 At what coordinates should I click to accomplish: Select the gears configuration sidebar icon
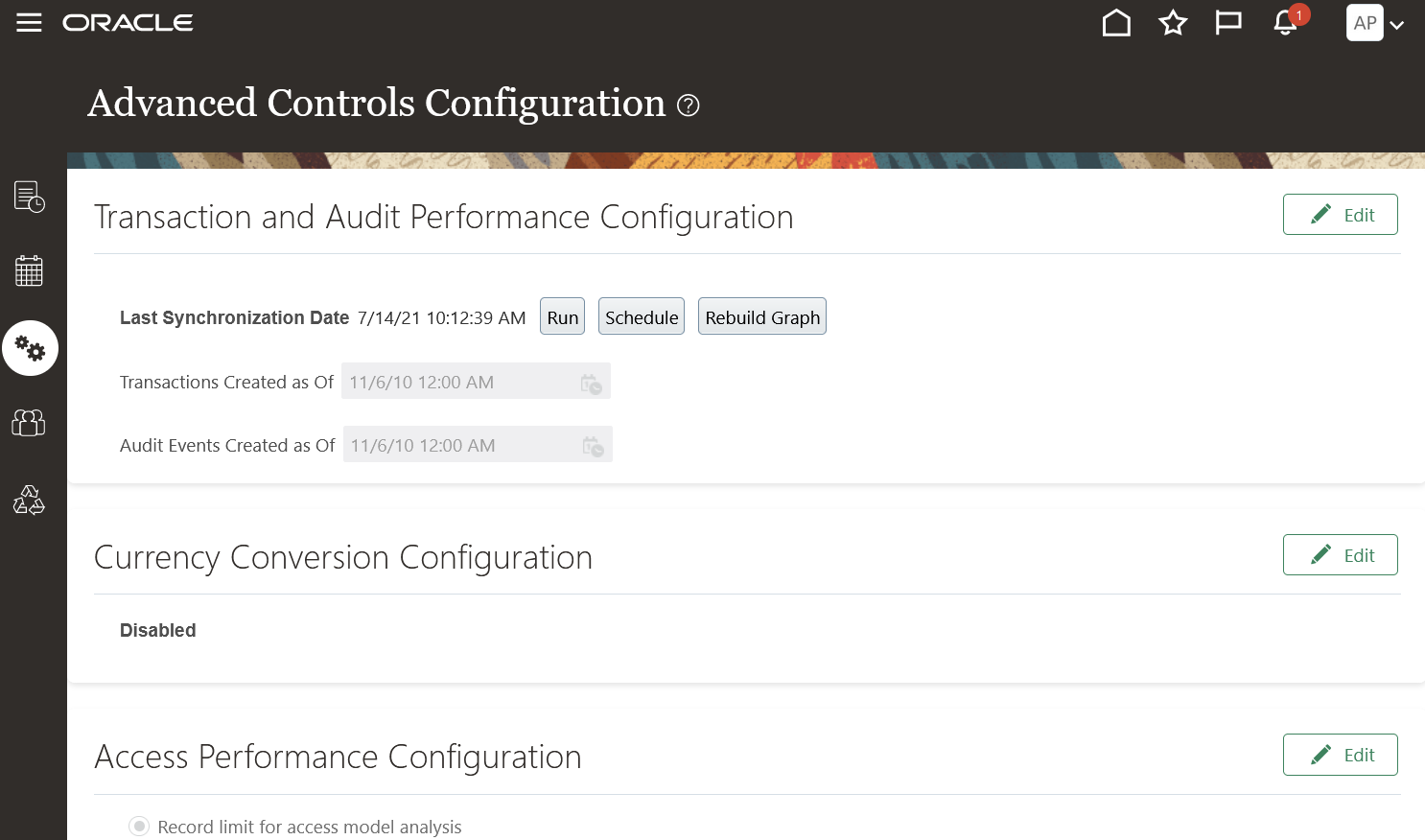pos(30,348)
